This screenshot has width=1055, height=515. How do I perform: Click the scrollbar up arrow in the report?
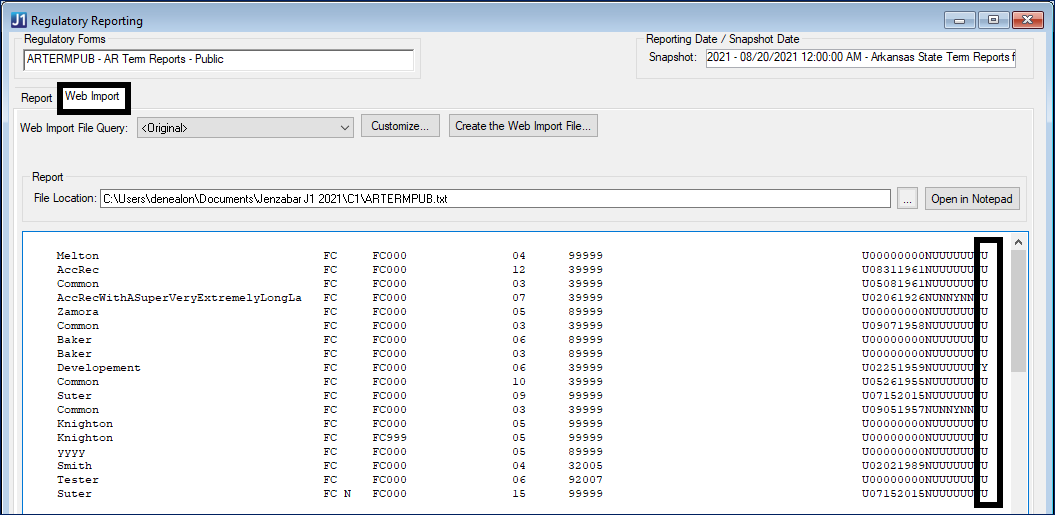1018,242
